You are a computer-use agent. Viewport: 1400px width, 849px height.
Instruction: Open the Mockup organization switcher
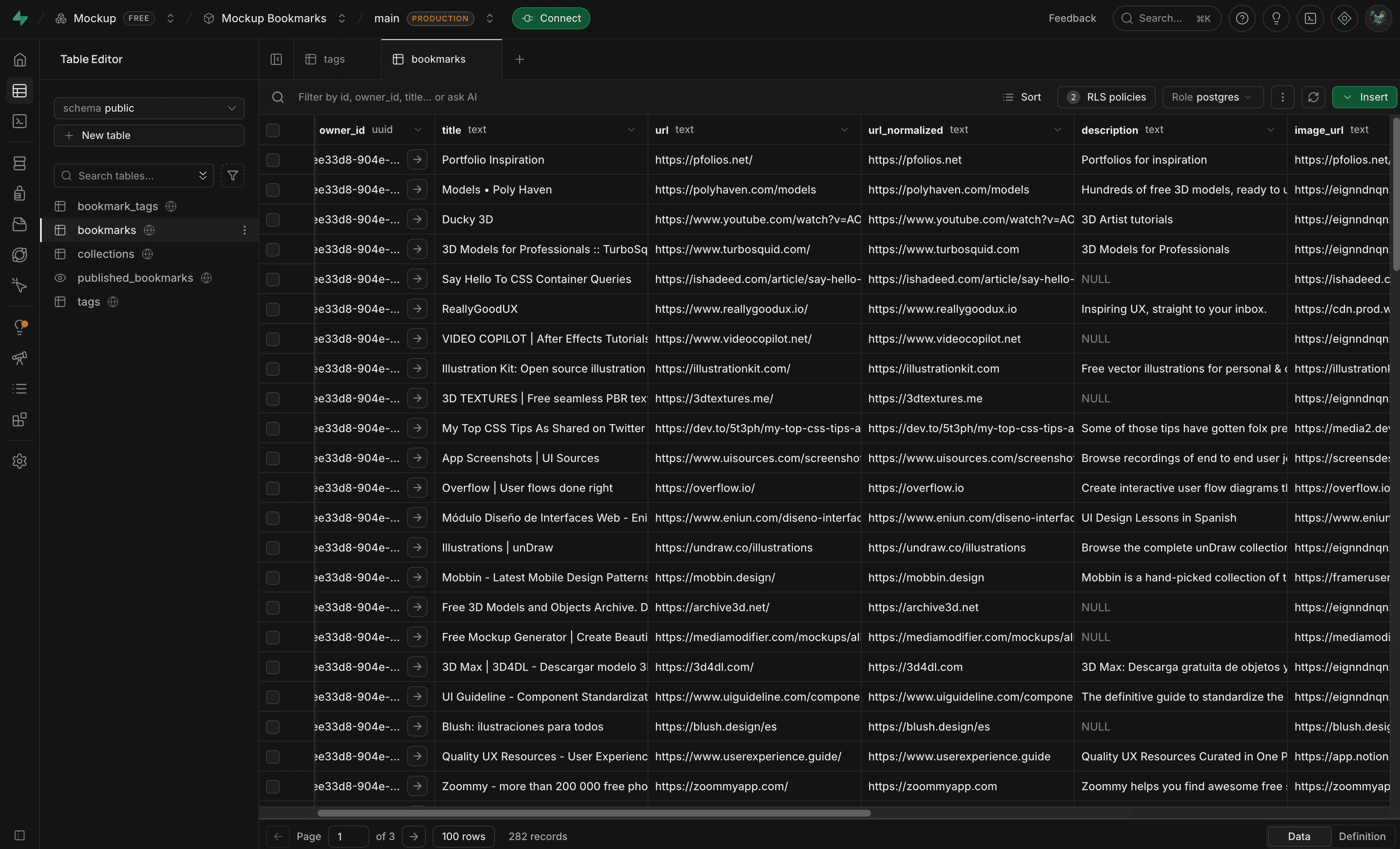coord(170,18)
